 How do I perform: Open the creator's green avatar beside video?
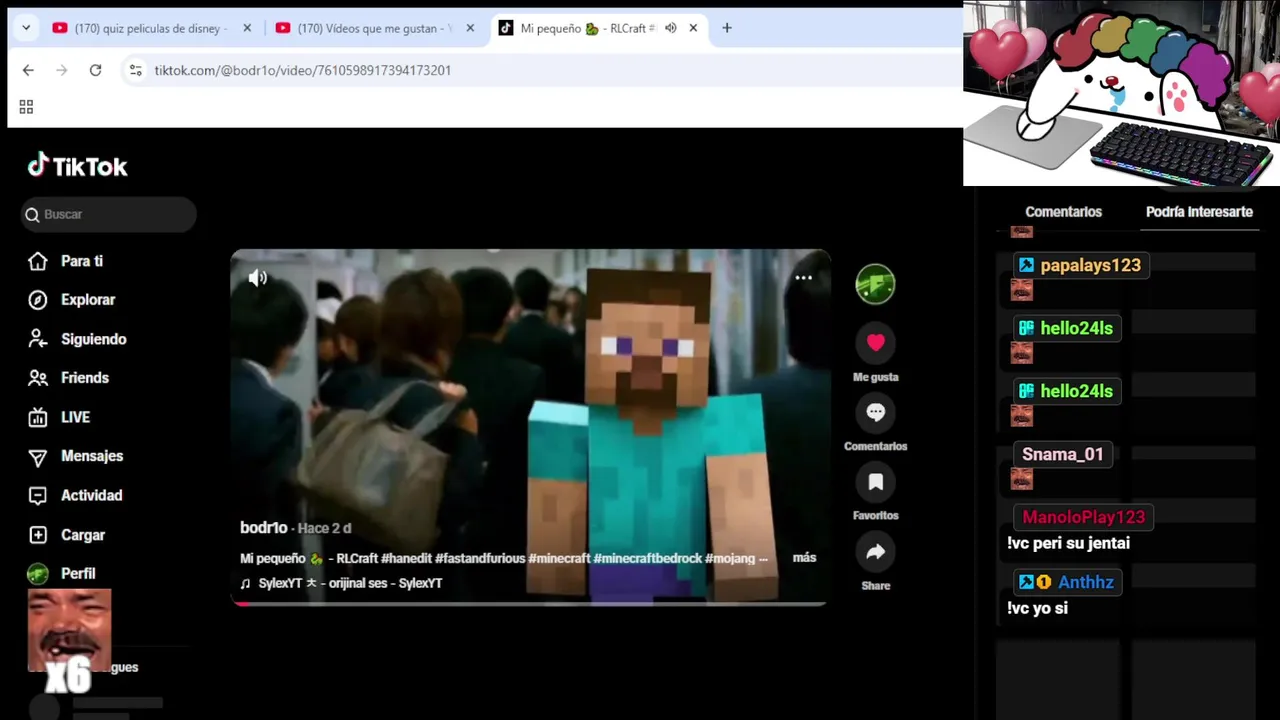click(x=875, y=284)
